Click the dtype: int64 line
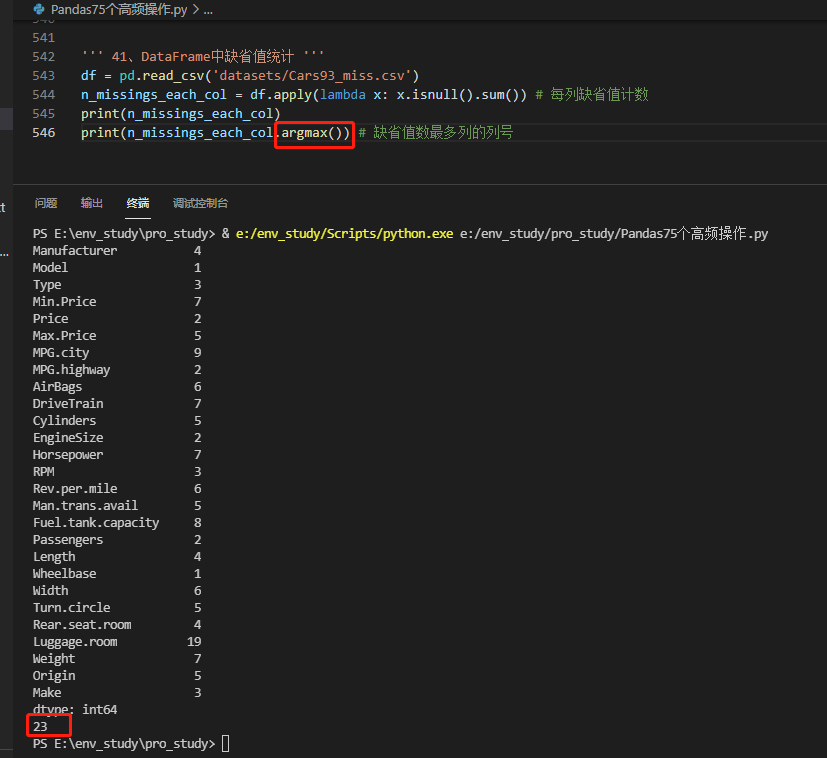The height and width of the screenshot is (758, 827). click(x=75, y=710)
